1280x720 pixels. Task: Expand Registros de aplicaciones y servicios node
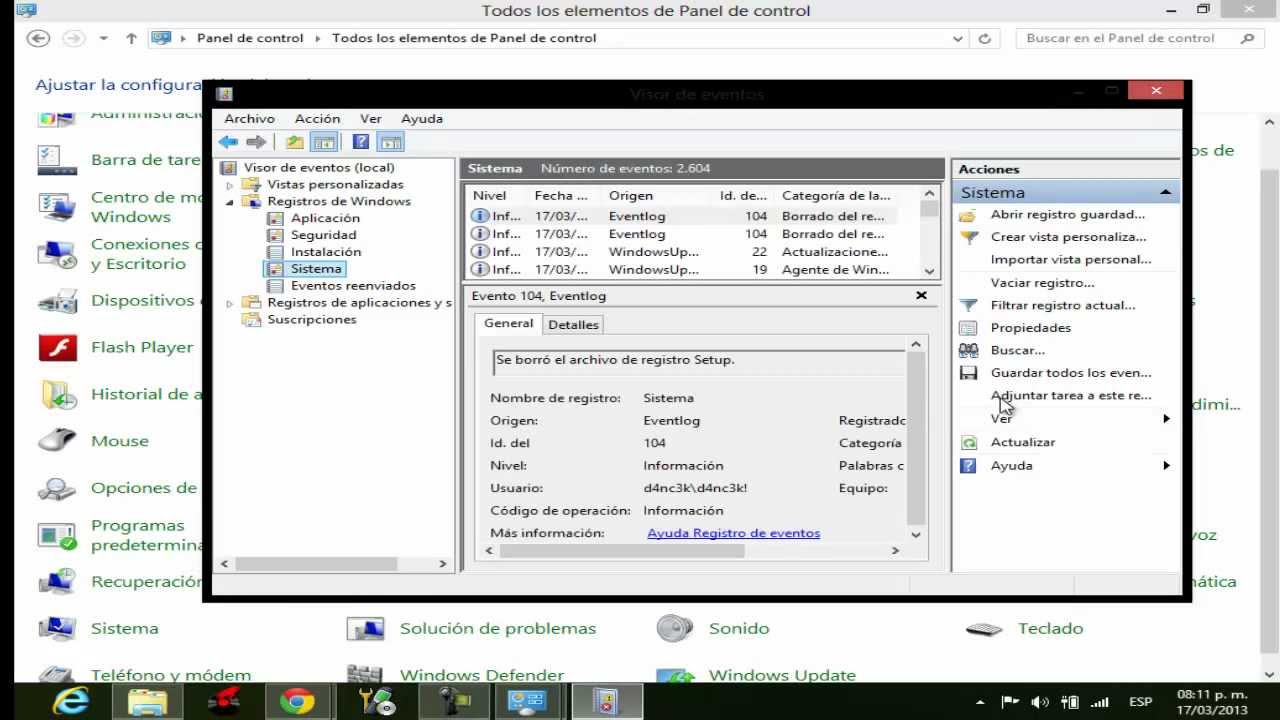tap(230, 303)
